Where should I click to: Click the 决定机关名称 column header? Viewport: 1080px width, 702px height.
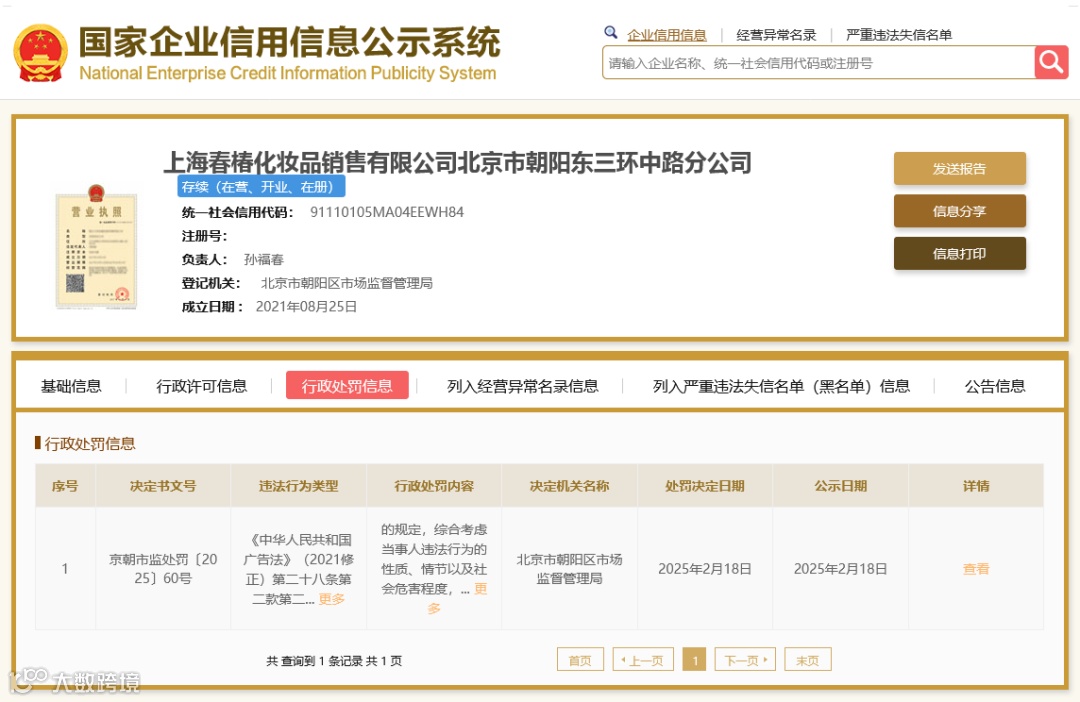tap(569, 486)
